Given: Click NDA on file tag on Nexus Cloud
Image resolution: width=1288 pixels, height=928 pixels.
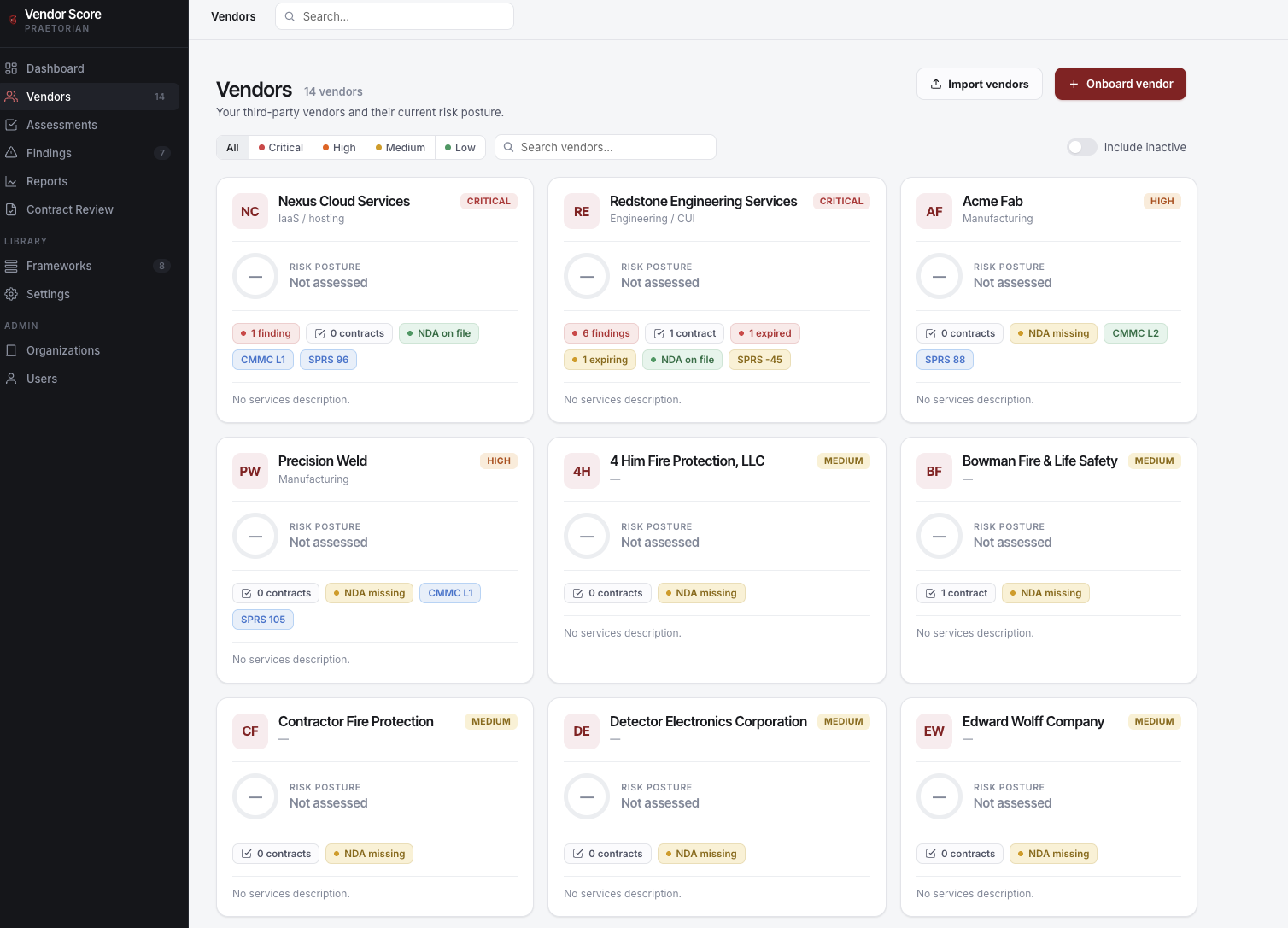Looking at the screenshot, I should pyautogui.click(x=439, y=333).
